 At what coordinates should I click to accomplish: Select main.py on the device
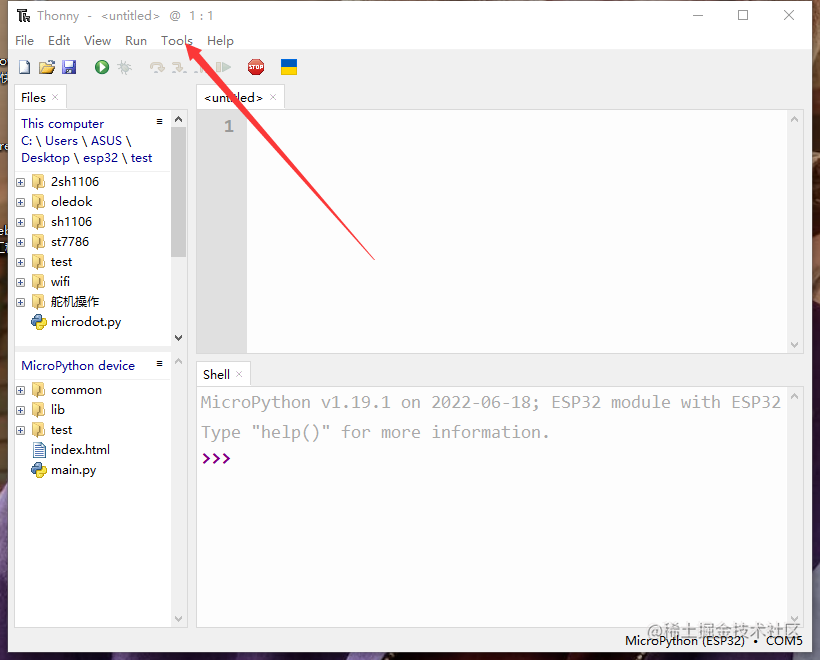(73, 470)
